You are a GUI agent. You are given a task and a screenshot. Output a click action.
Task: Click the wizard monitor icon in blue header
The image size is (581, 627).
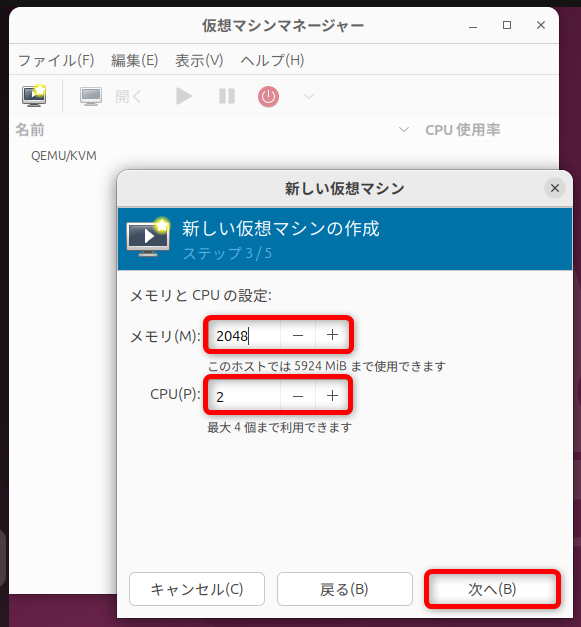pos(148,237)
